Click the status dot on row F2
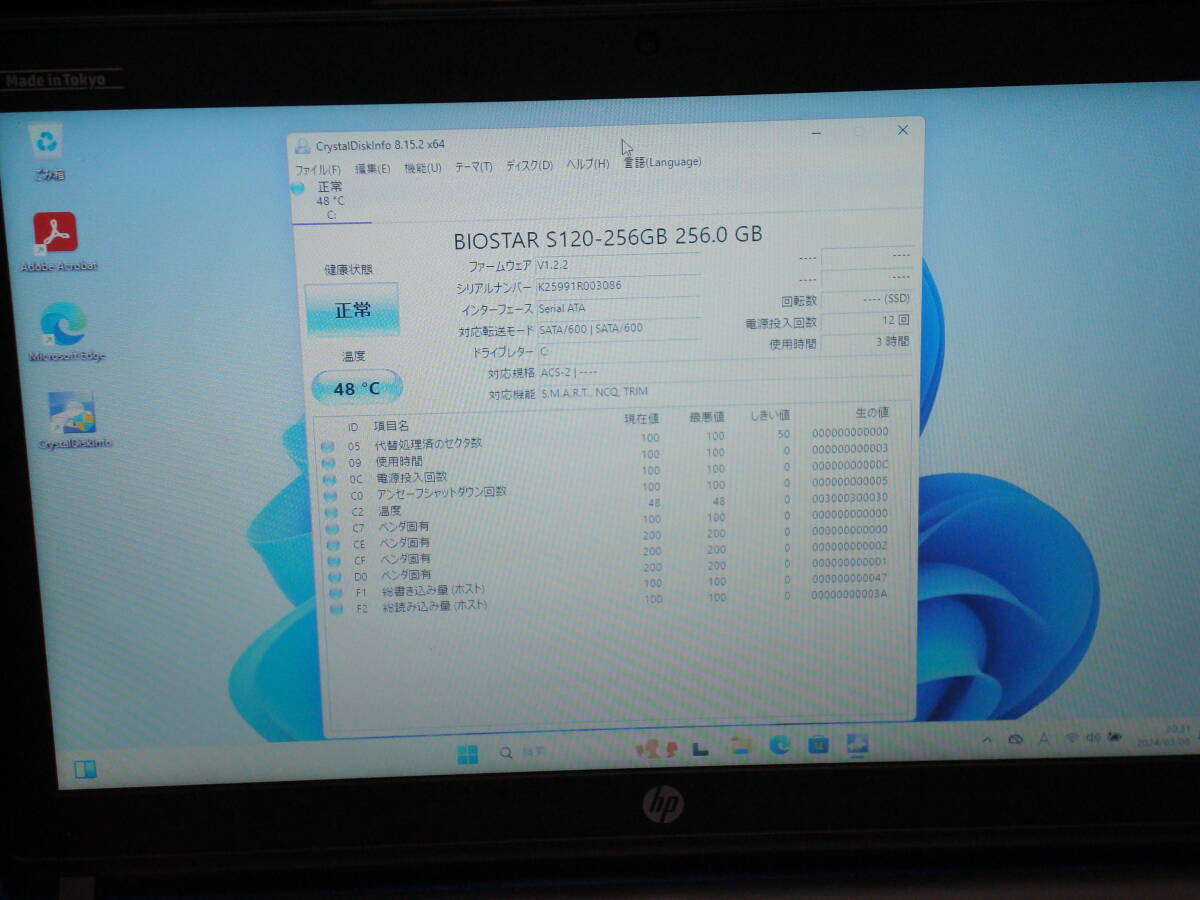This screenshot has height=900, width=1200. click(336, 608)
